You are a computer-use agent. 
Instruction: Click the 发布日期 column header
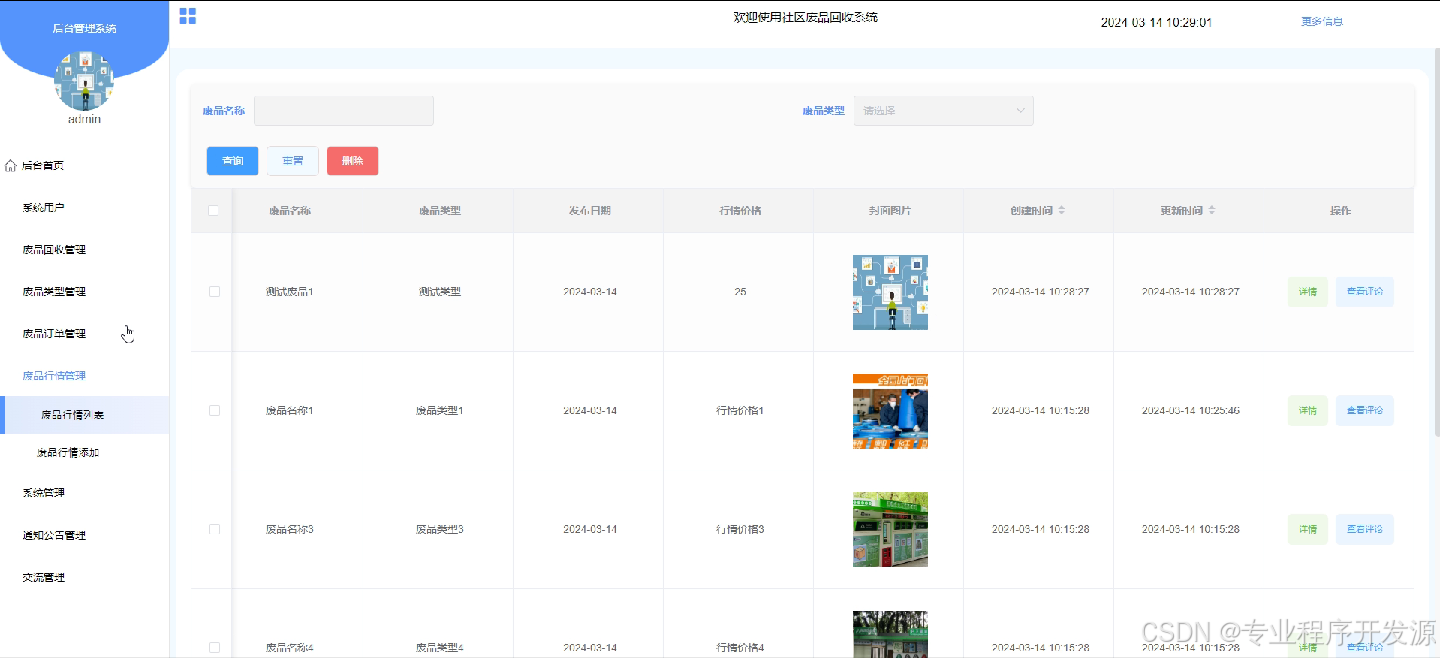click(x=589, y=211)
